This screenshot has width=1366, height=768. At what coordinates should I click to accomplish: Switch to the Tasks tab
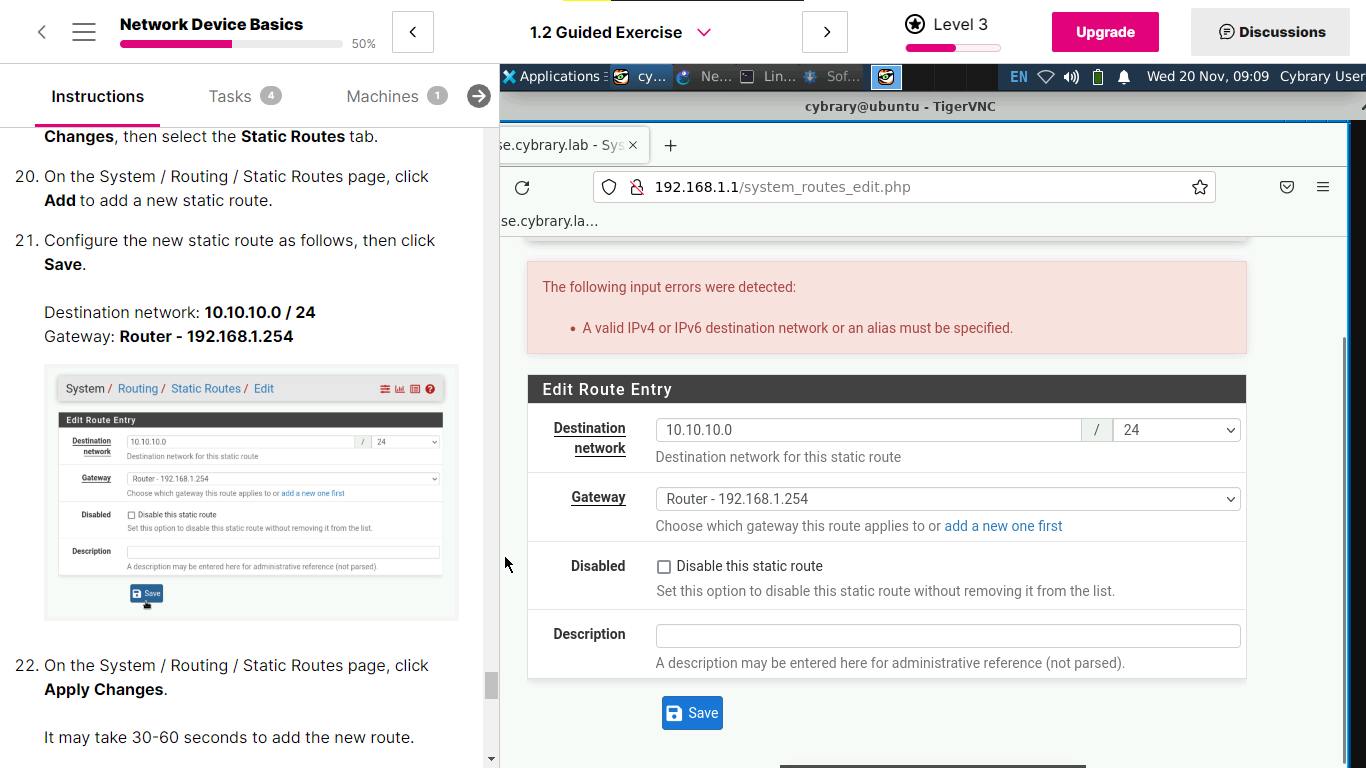click(230, 96)
